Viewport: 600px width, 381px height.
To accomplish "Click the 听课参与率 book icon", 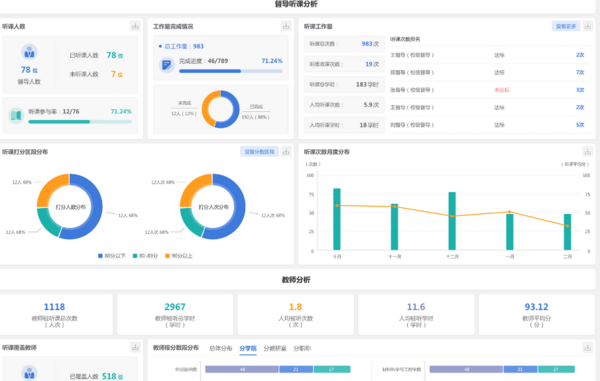I will click(16, 115).
